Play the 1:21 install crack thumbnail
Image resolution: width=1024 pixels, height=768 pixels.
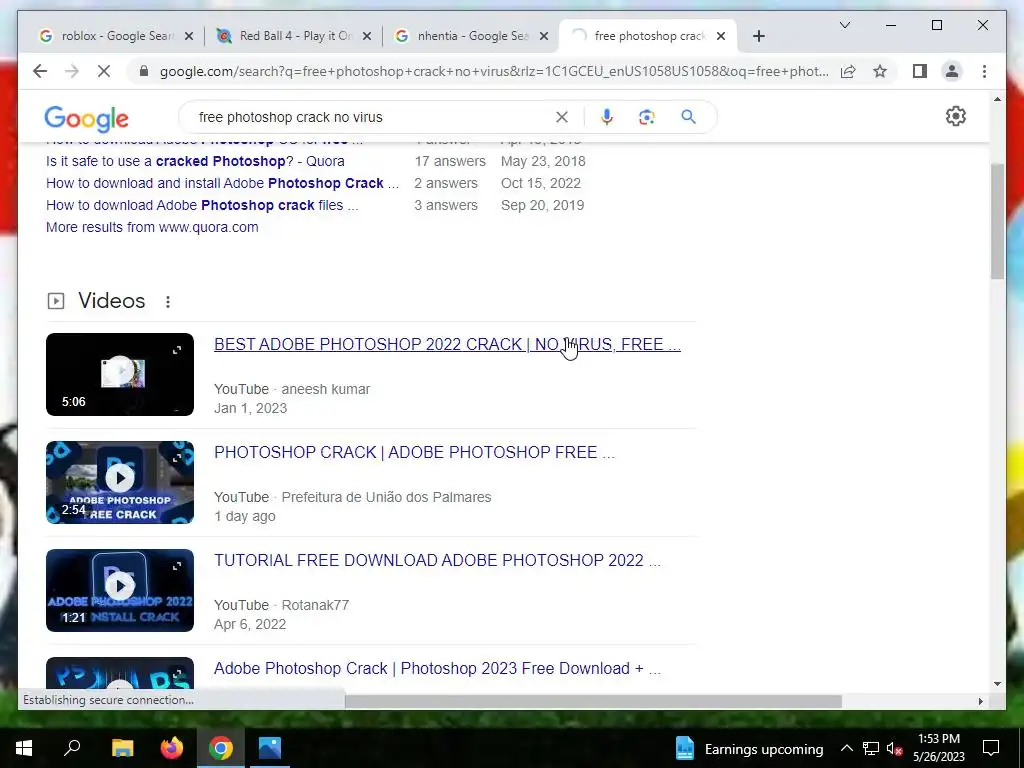[120, 590]
